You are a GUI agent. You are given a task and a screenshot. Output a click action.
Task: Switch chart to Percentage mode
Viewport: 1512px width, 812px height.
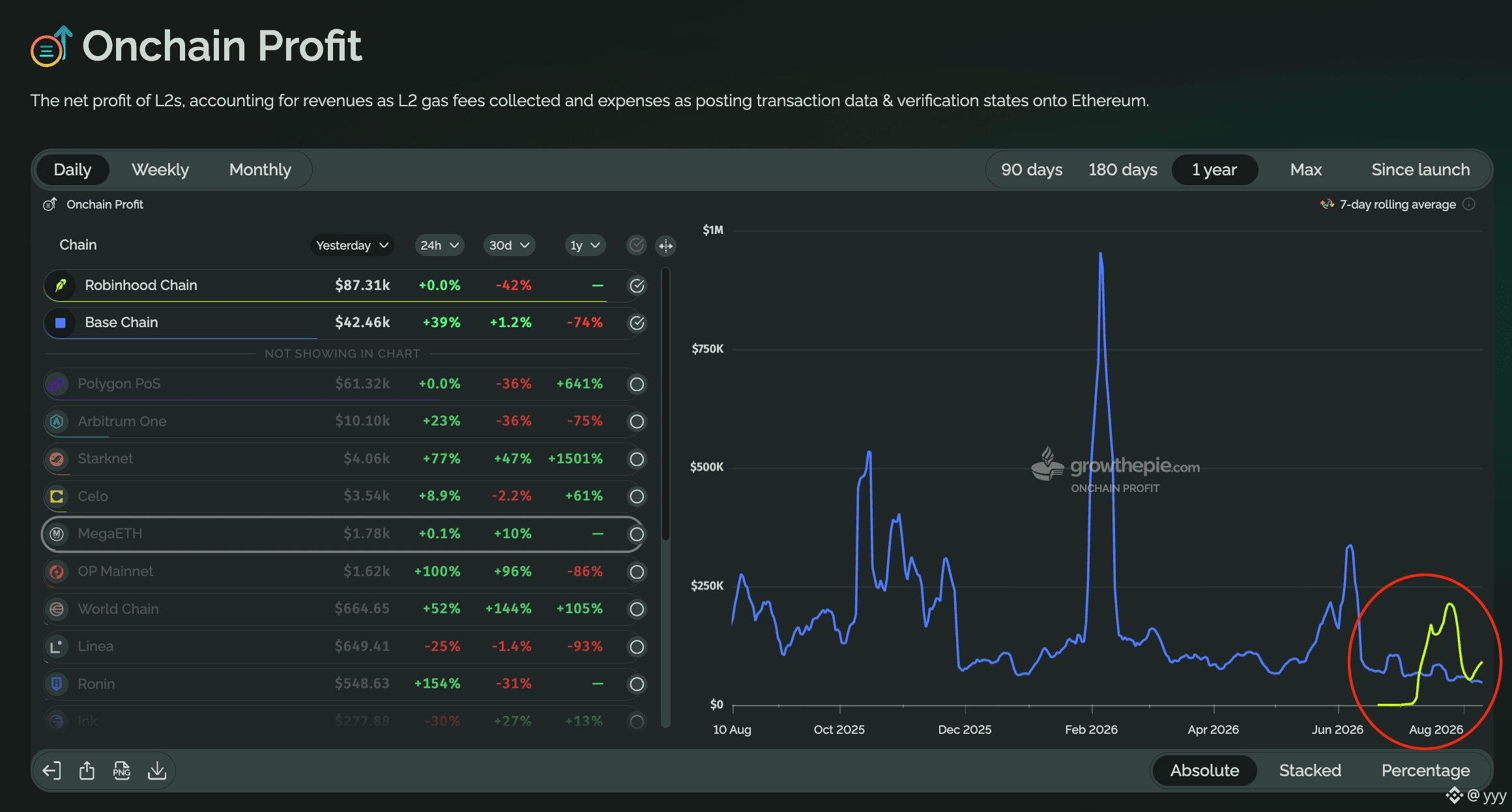(1425, 770)
